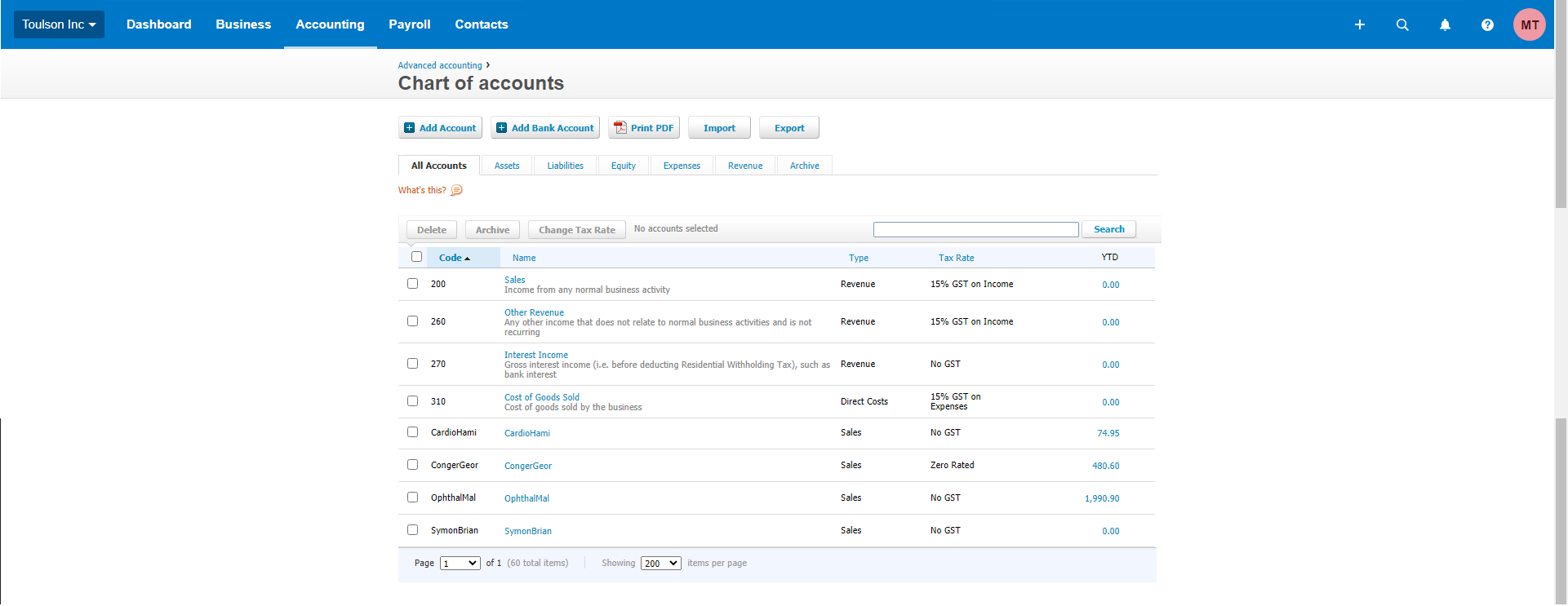The width and height of the screenshot is (1568, 606).
Task: Click the Add Account button
Action: coord(440,128)
